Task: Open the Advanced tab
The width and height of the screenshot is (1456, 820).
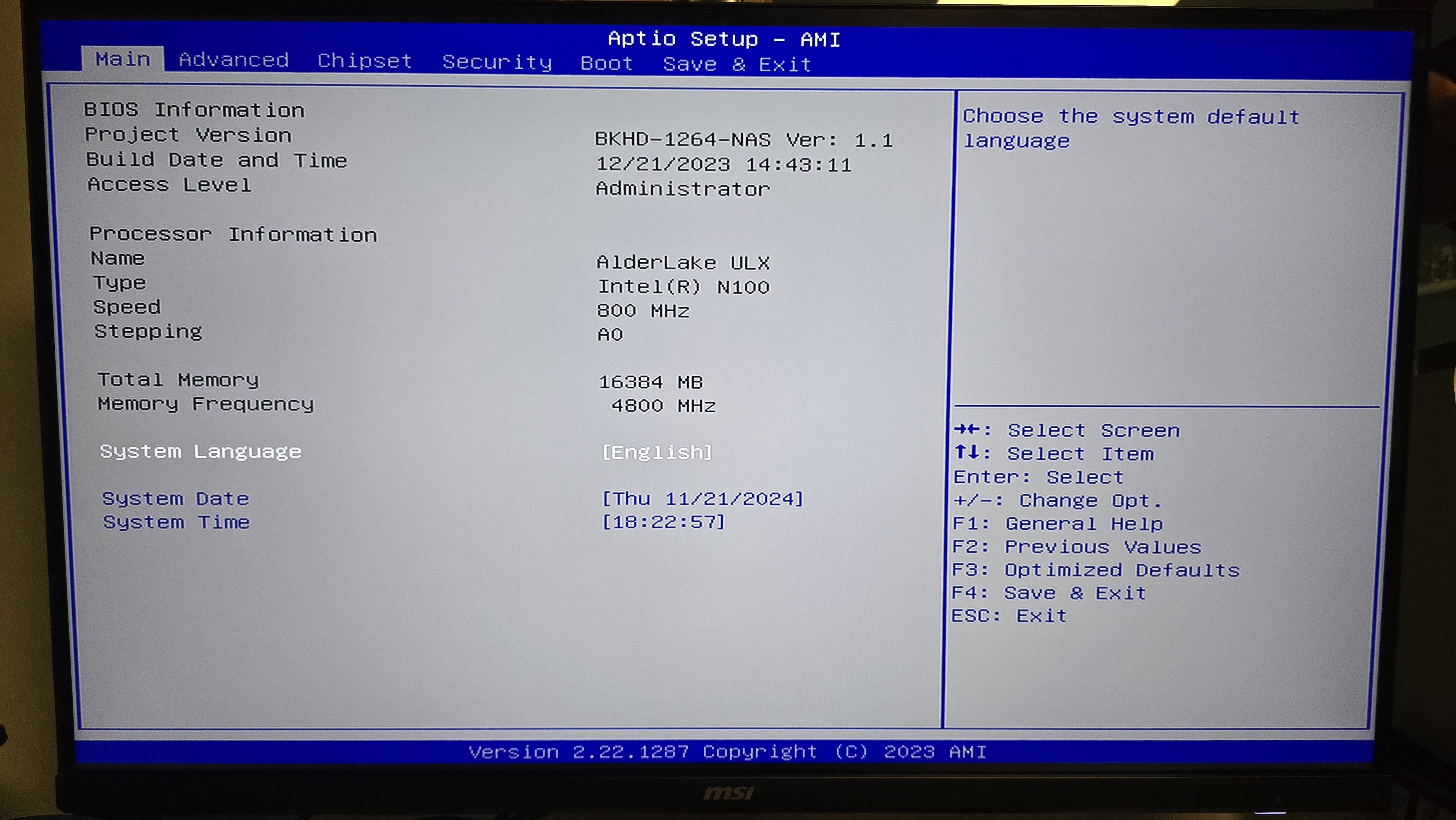Action: tap(234, 60)
